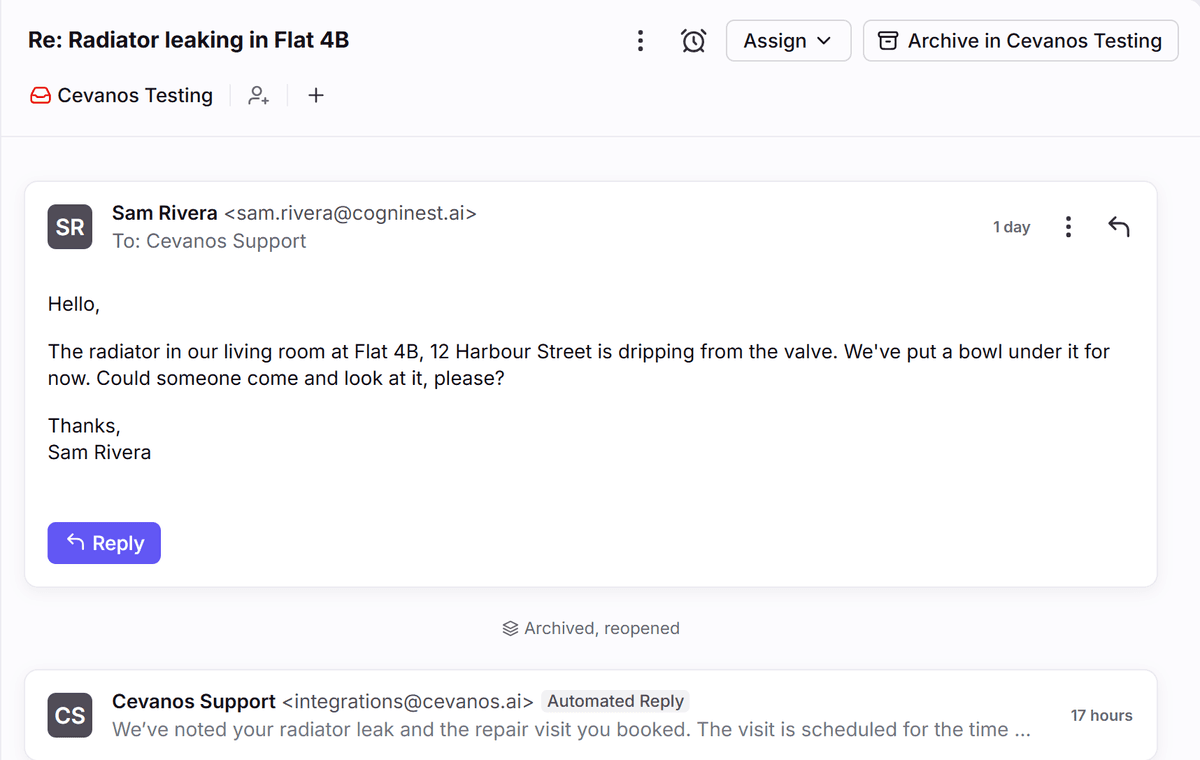This screenshot has width=1200, height=760.
Task: Click the subject "Re: Radiator leaking in Flat 4B"
Action: (x=188, y=40)
